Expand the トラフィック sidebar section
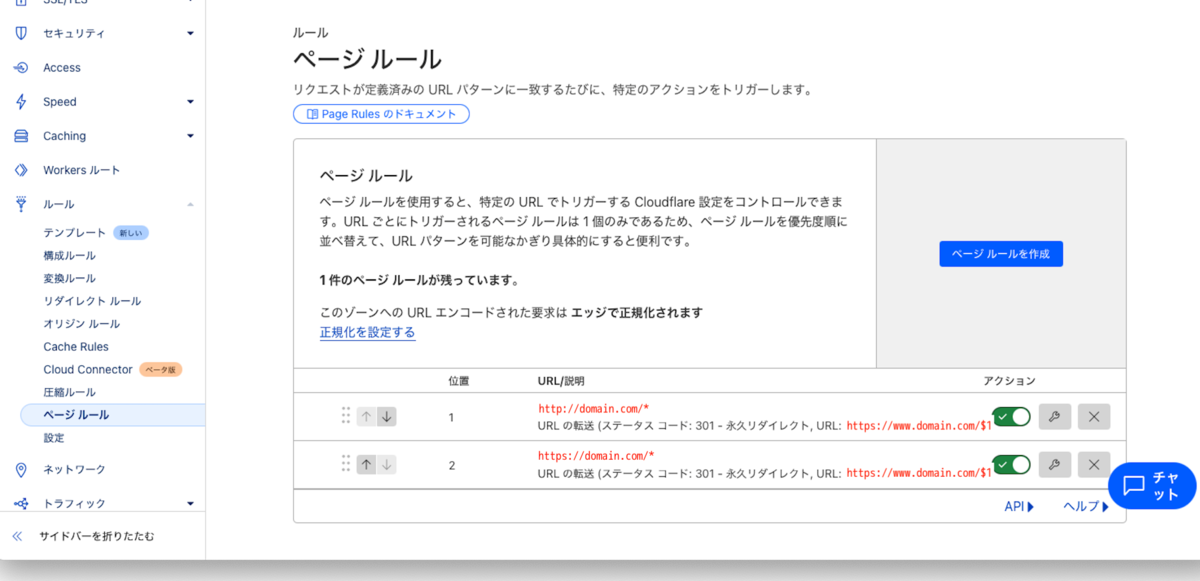The image size is (1200, 581). 190,504
